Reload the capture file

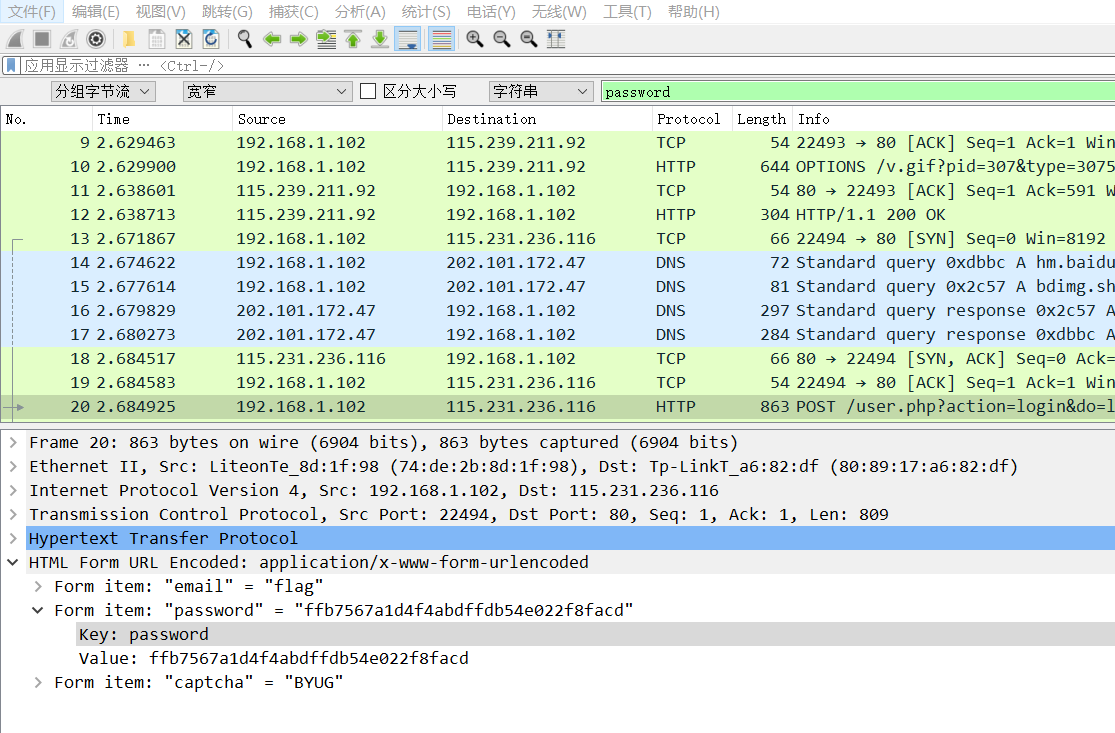[x=210, y=38]
